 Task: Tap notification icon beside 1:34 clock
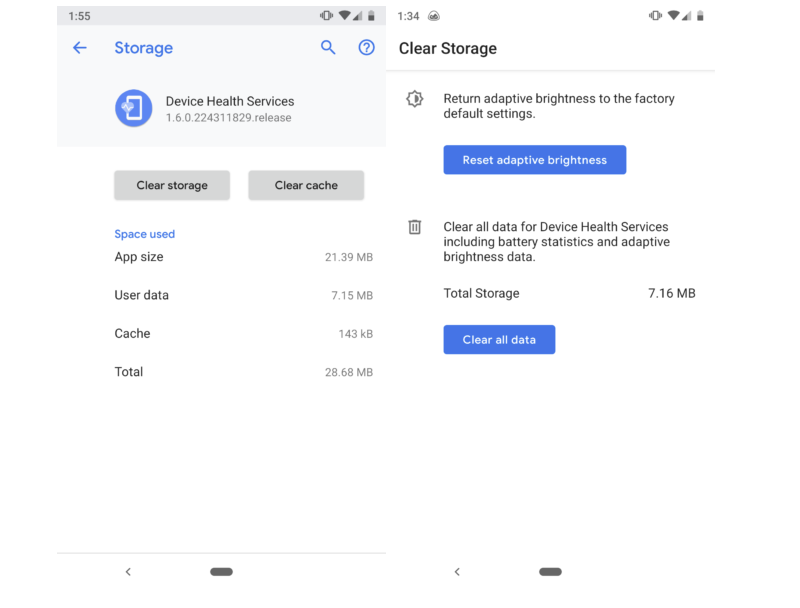pos(434,16)
